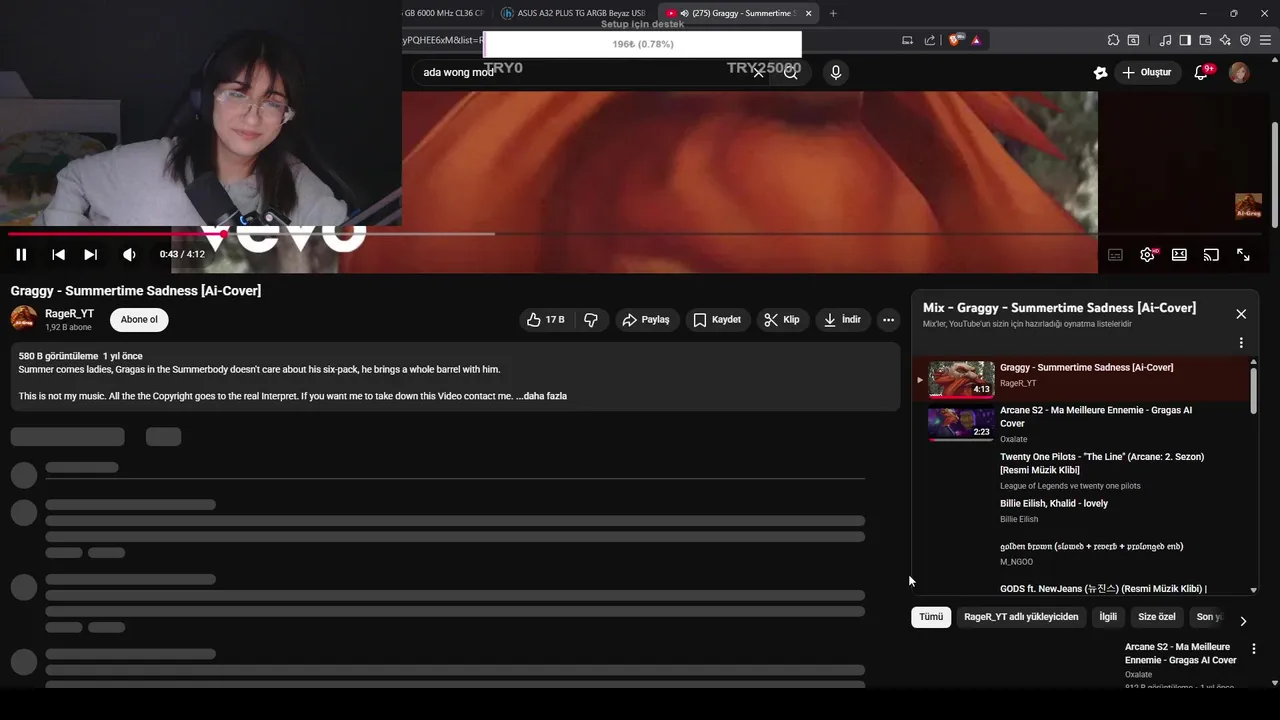This screenshot has height=720, width=1280.
Task: Share the video via Paylaş
Action: tap(646, 320)
